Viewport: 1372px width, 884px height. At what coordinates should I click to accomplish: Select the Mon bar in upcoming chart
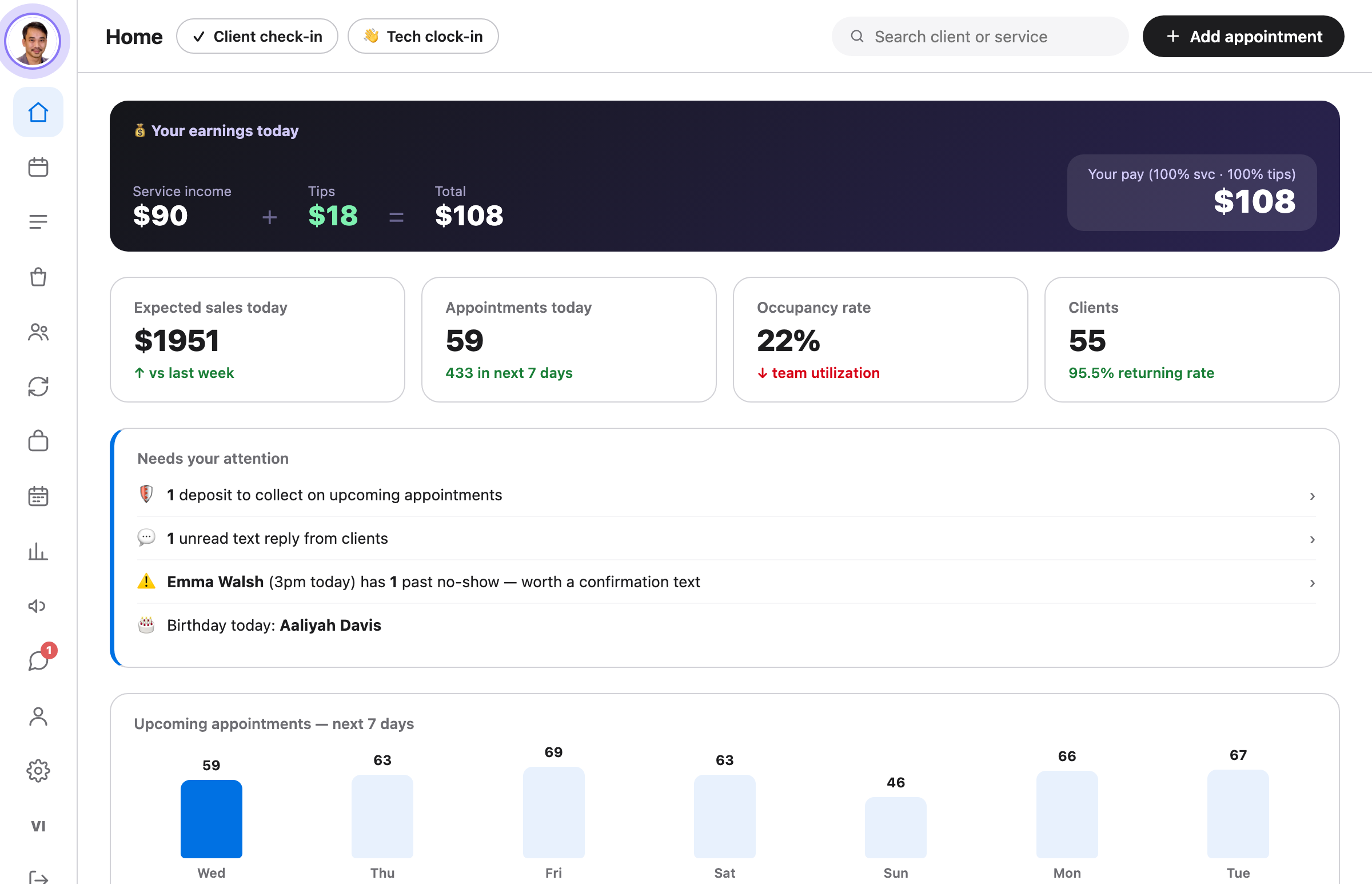pos(1067,814)
